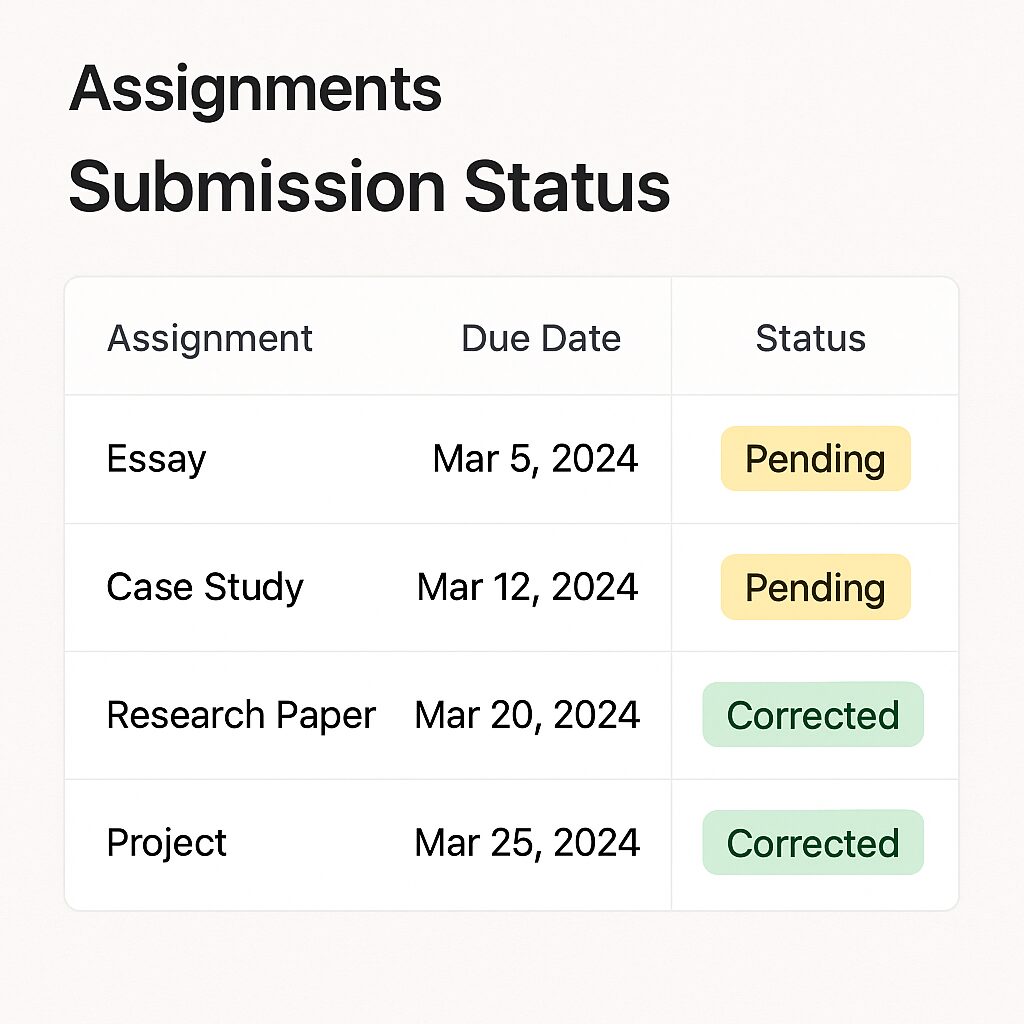Click the empty Status cell area beside Essay badge
This screenshot has height=1024, width=1024.
(696, 458)
